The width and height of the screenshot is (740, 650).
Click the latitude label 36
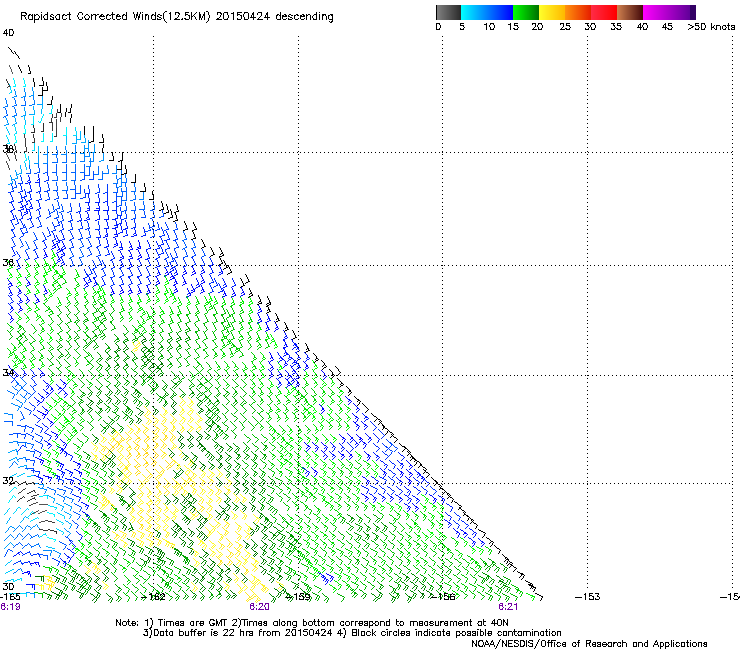pyautogui.click(x=8, y=262)
